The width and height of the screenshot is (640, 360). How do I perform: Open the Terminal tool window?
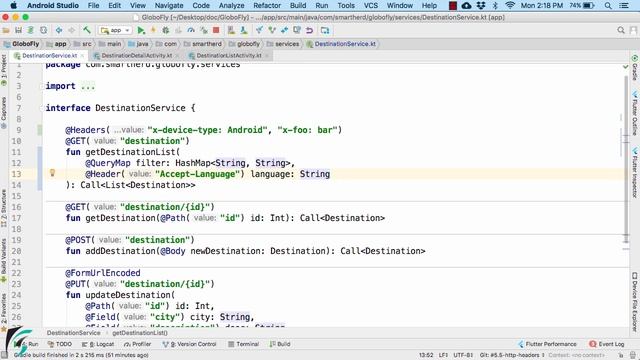click(243, 344)
